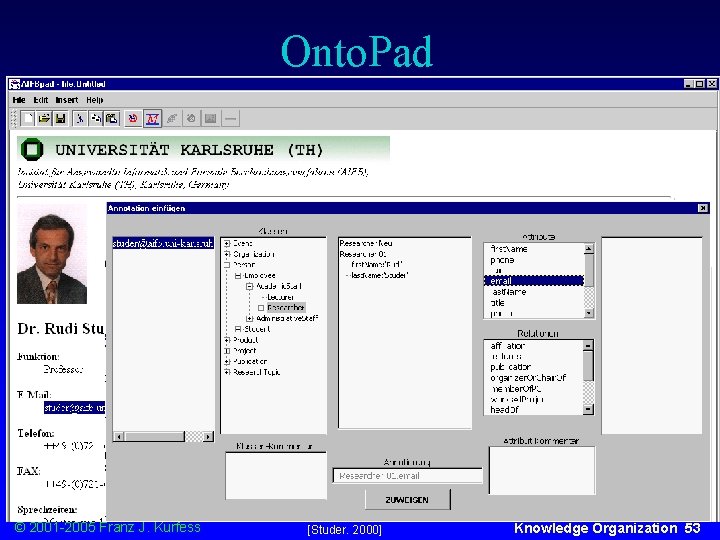Image resolution: width=720 pixels, height=540 pixels.
Task: Select title in the attributes list
Action: point(497,303)
